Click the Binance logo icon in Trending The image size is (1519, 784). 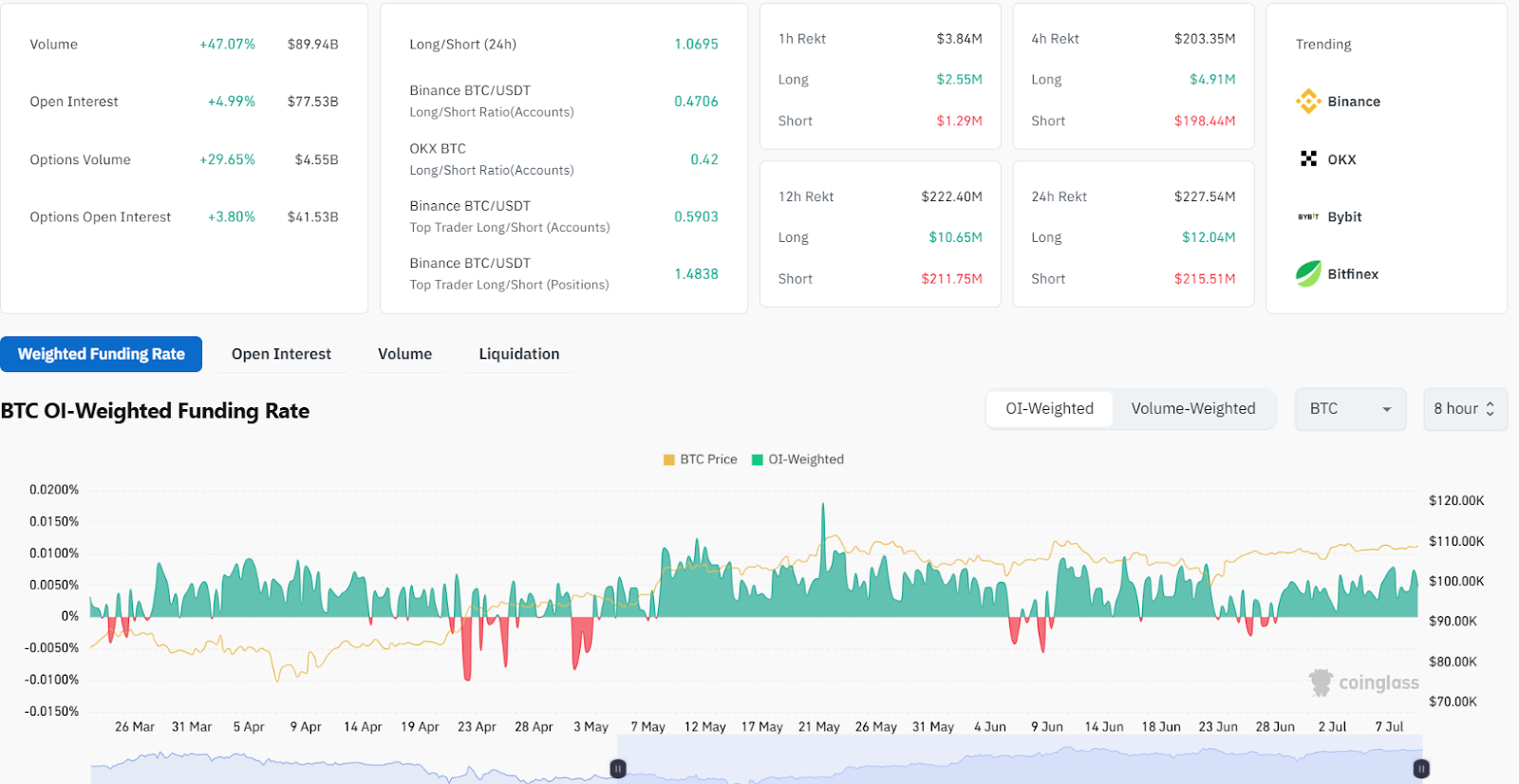1308,101
